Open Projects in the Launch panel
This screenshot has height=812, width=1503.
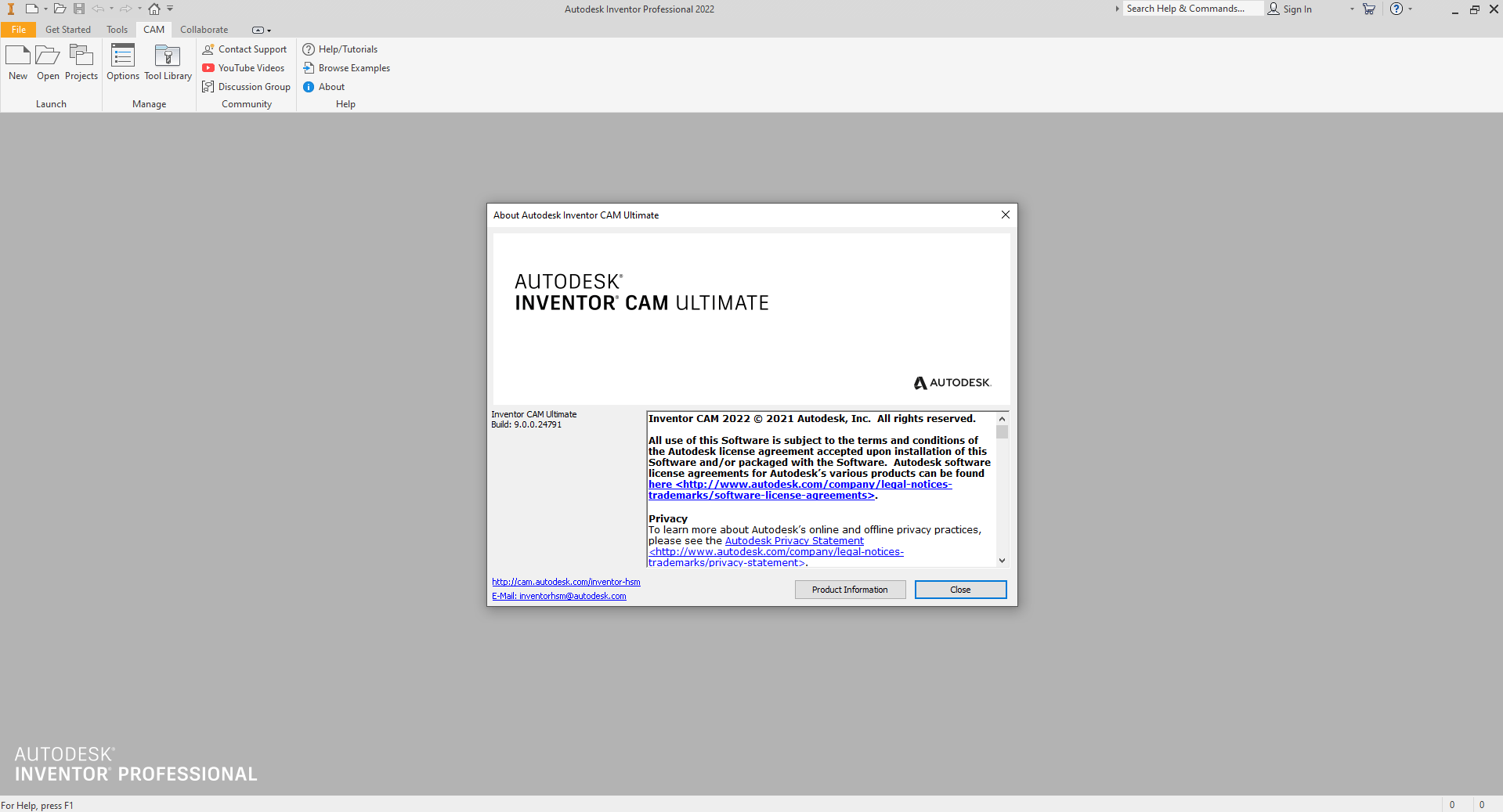point(81,63)
